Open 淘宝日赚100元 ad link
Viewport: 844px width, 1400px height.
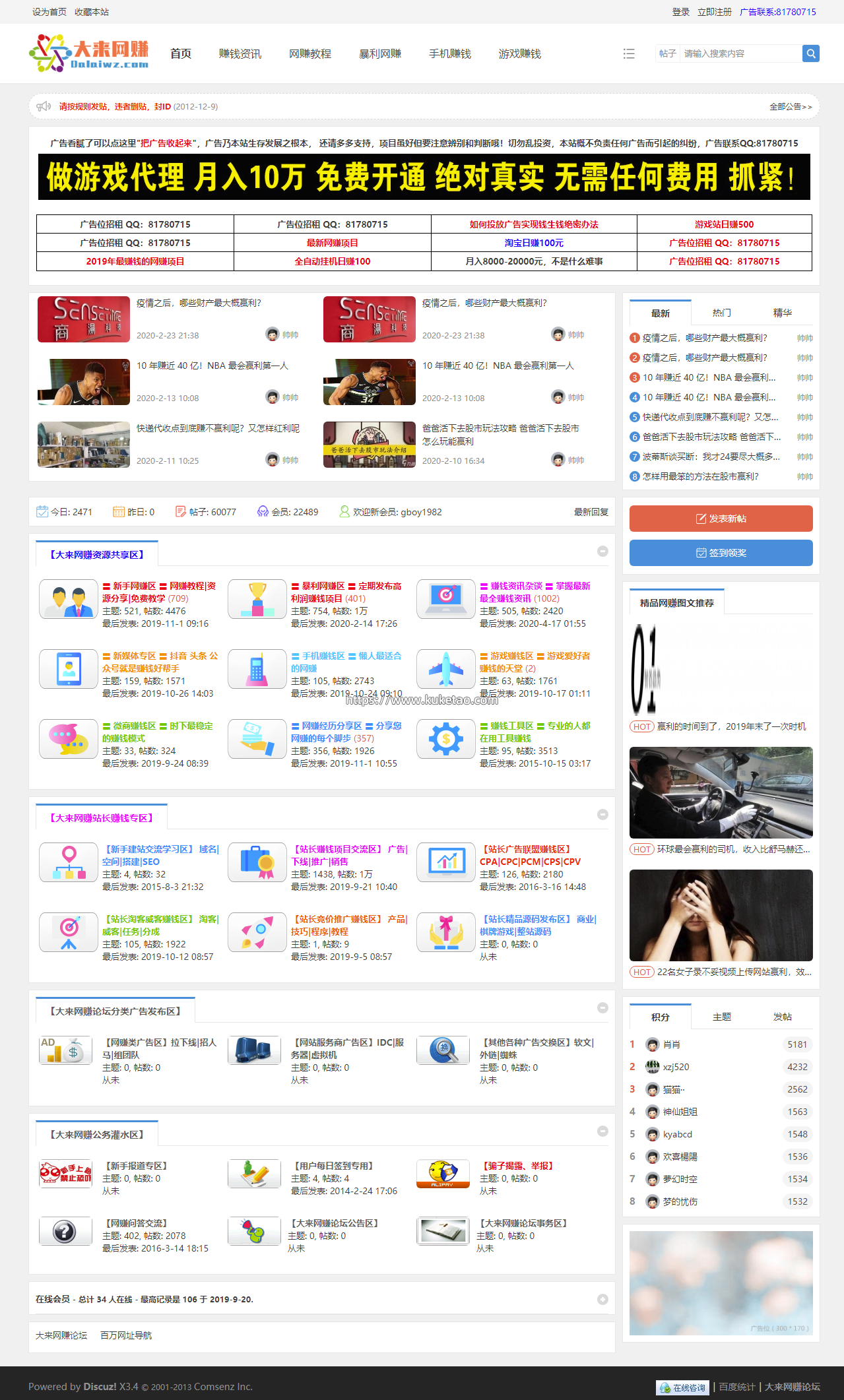click(534, 243)
